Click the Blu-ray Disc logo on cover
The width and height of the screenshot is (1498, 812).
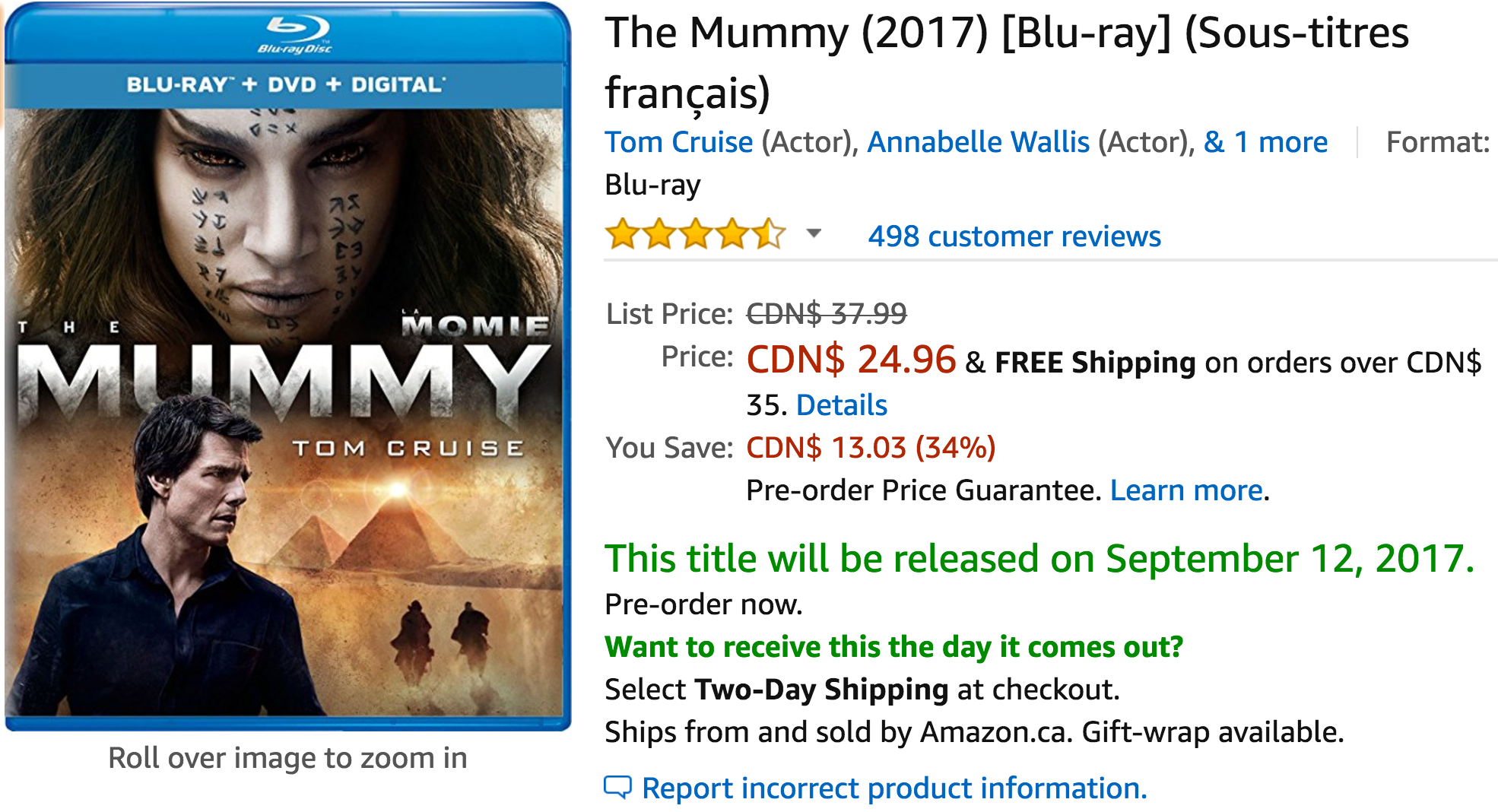(296, 35)
